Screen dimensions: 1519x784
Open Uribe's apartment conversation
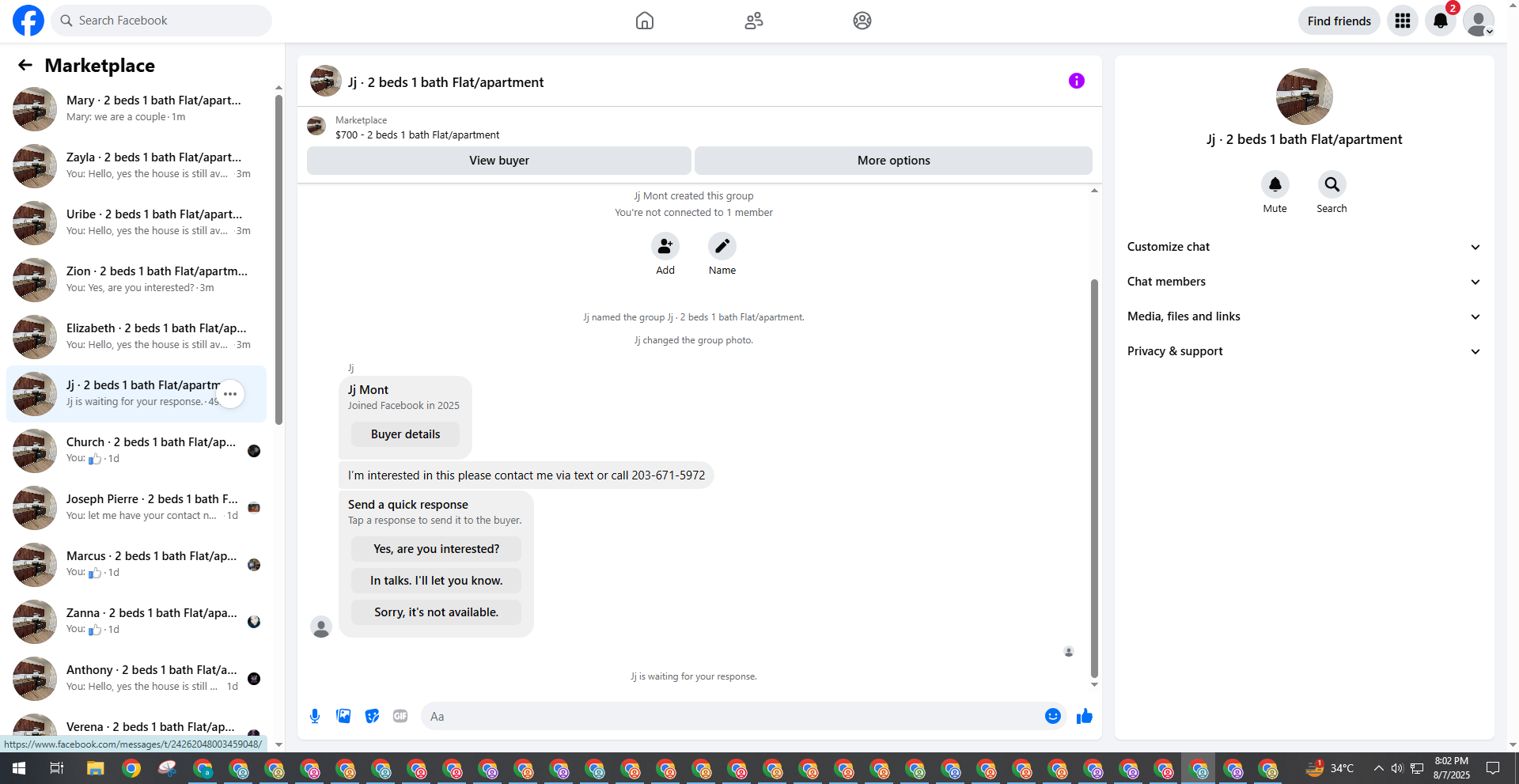pyautogui.click(x=136, y=223)
